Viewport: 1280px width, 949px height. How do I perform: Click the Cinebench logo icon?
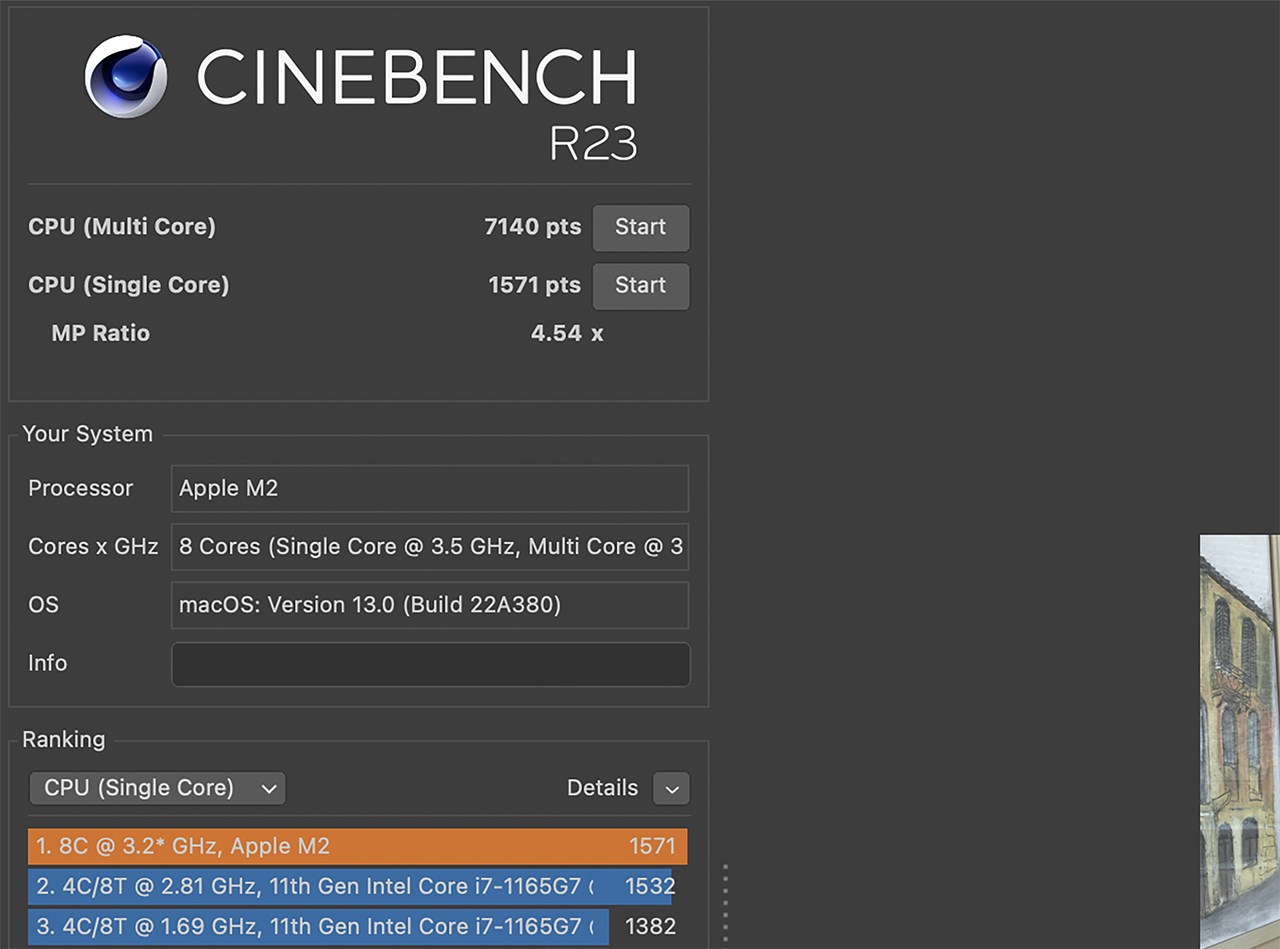[126, 77]
